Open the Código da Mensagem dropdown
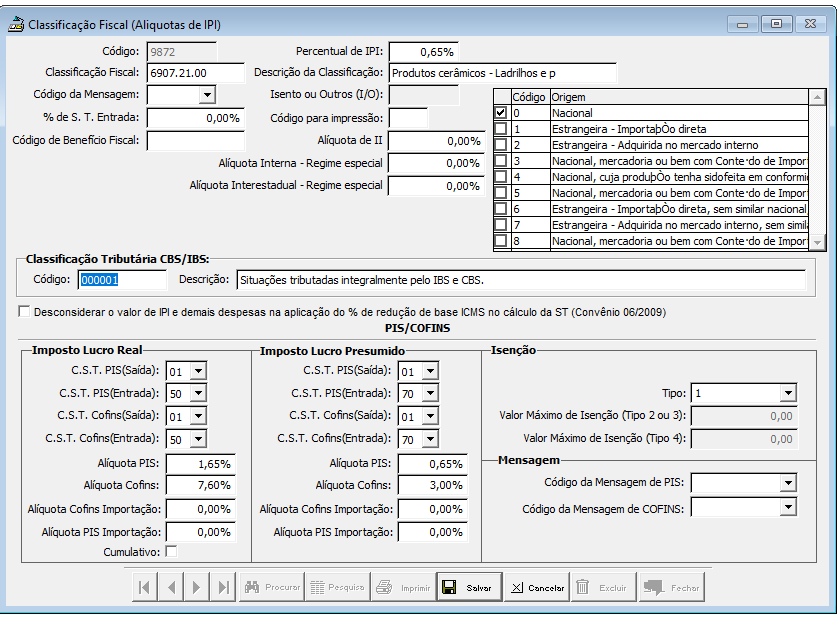Viewport: 840px width, 619px height. [207, 95]
